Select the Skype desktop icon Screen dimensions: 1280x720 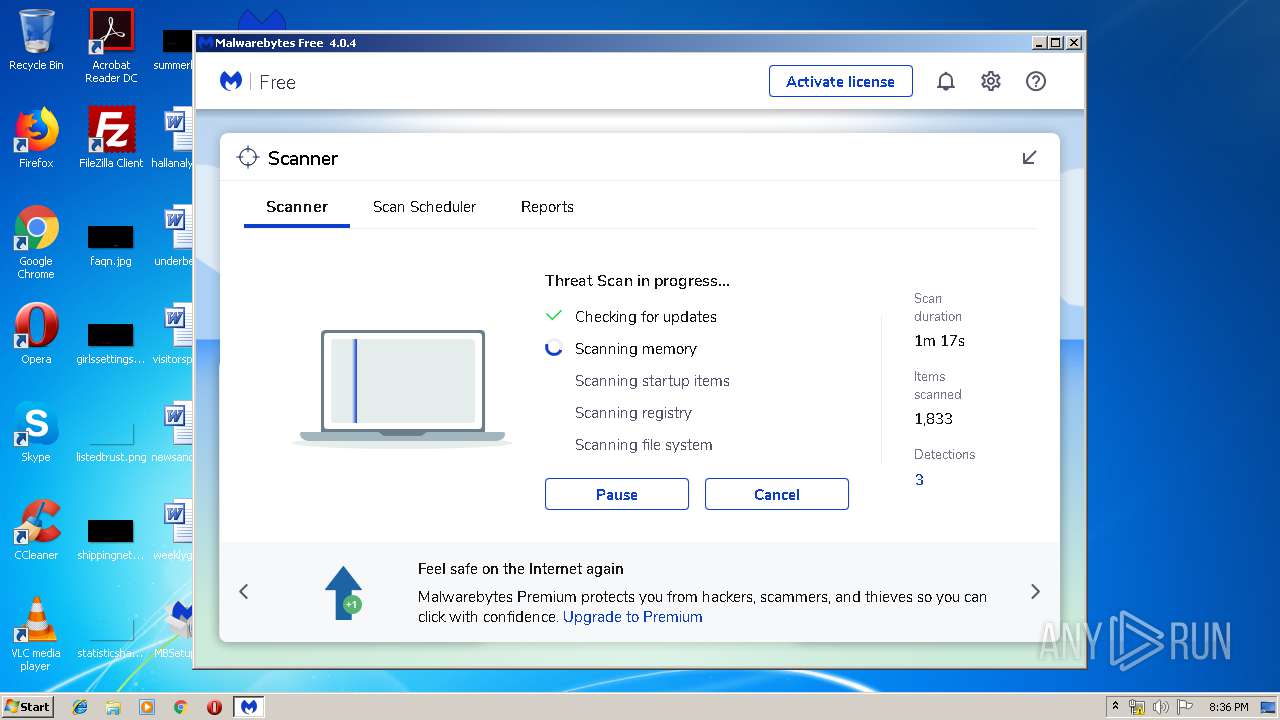click(x=36, y=431)
